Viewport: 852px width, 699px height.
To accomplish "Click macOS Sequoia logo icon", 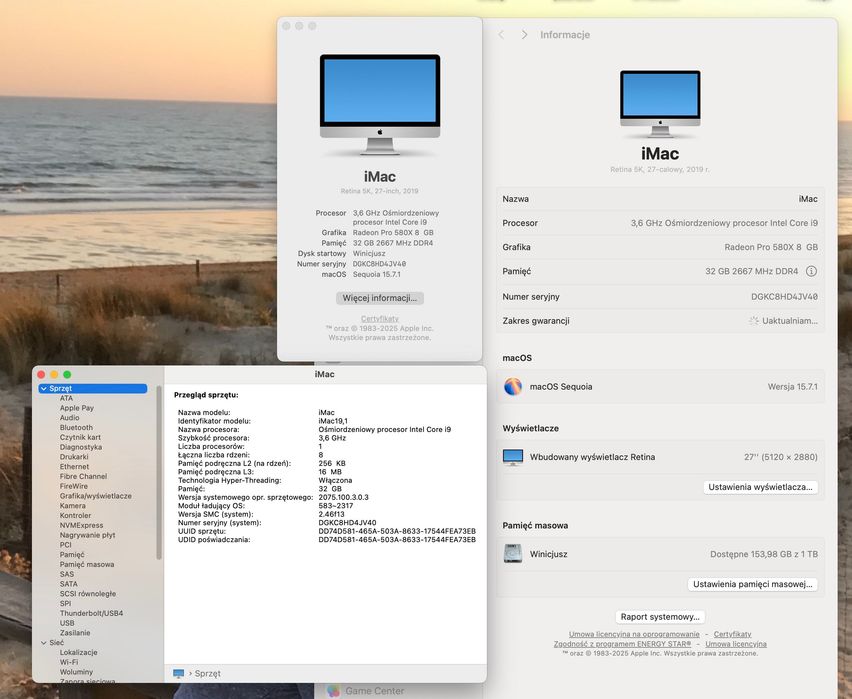I will [x=513, y=386].
